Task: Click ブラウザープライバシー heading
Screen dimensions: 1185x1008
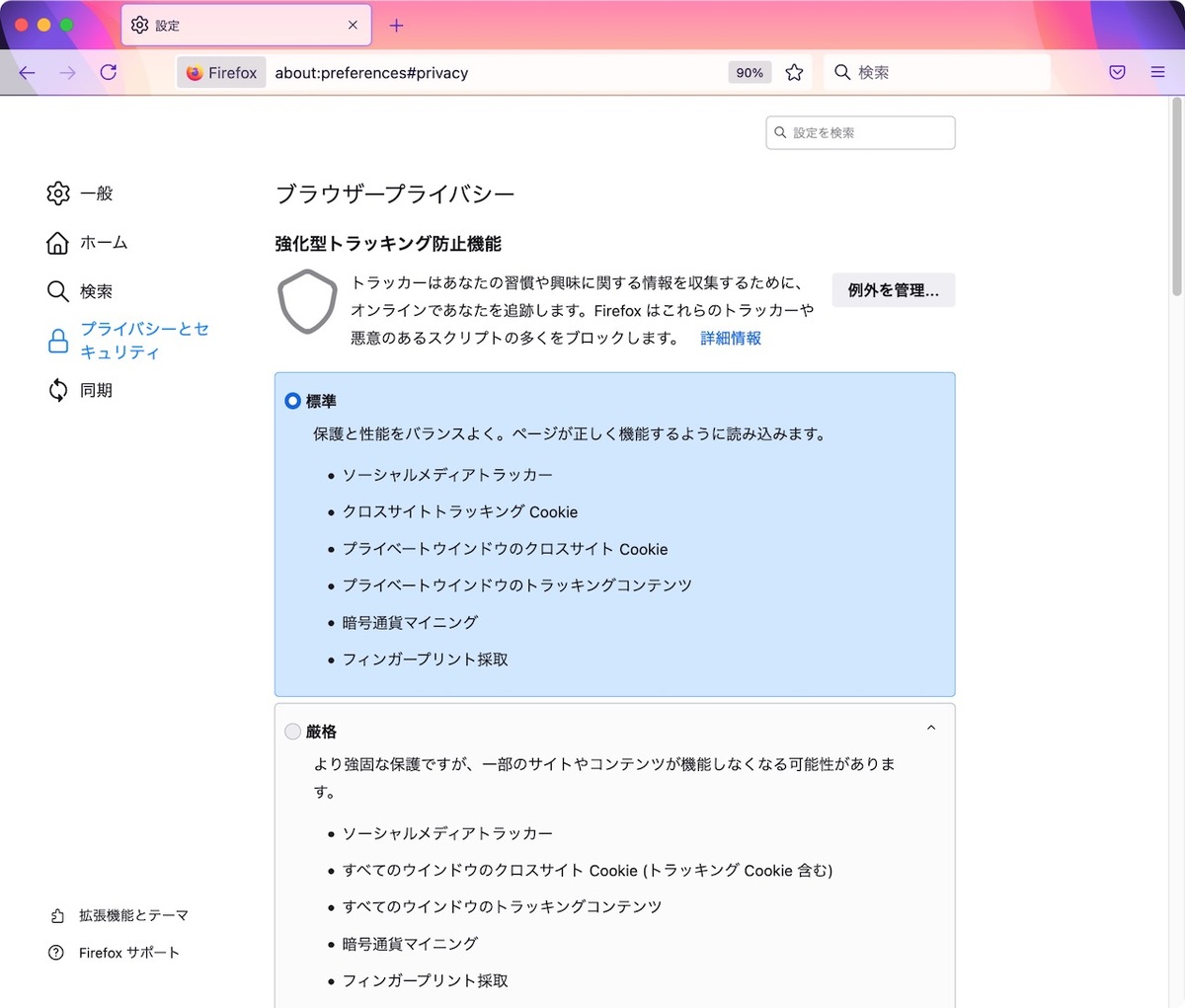Action: [395, 194]
